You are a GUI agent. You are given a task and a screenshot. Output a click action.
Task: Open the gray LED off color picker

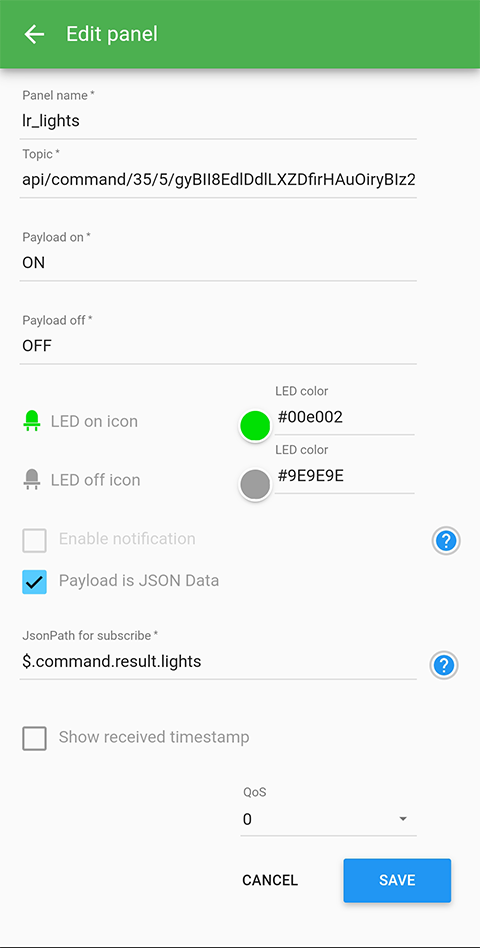[255, 485]
